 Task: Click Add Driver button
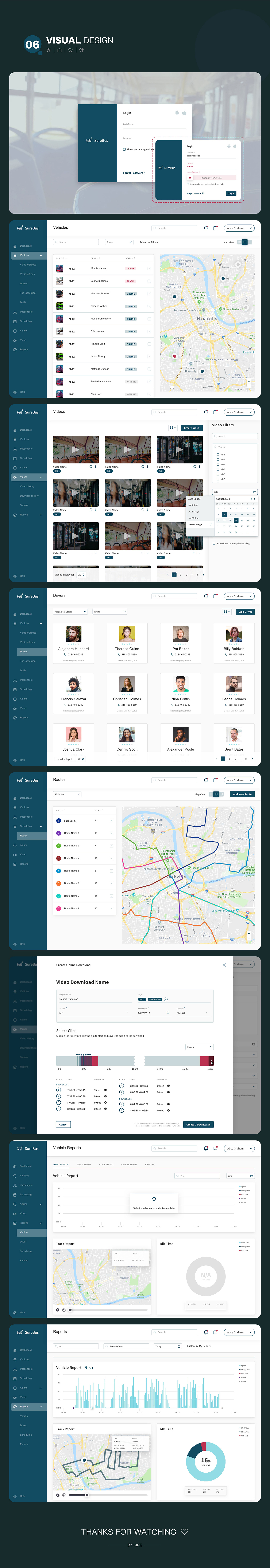[246, 612]
